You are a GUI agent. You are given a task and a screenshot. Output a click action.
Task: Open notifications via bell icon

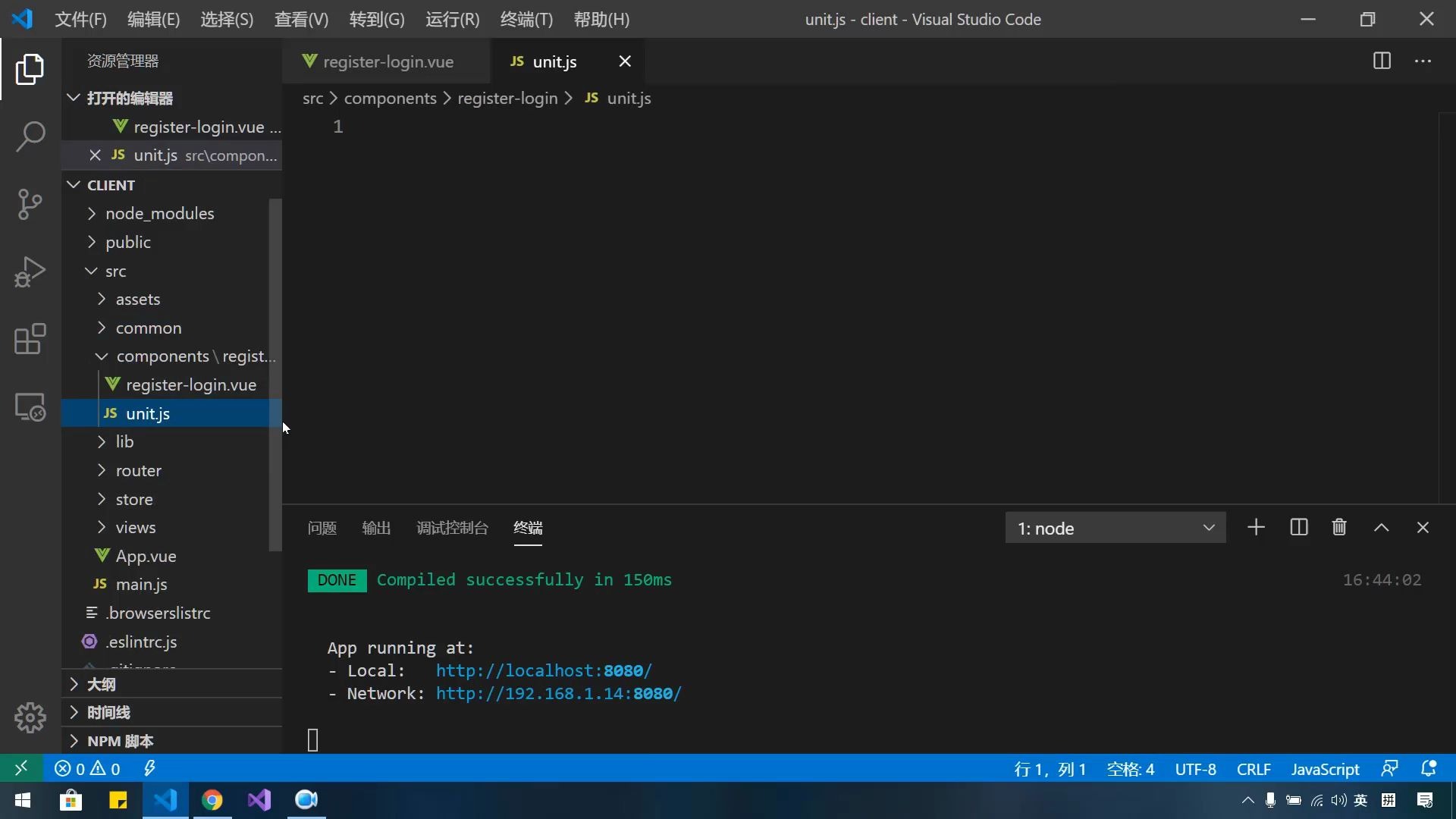click(1430, 768)
